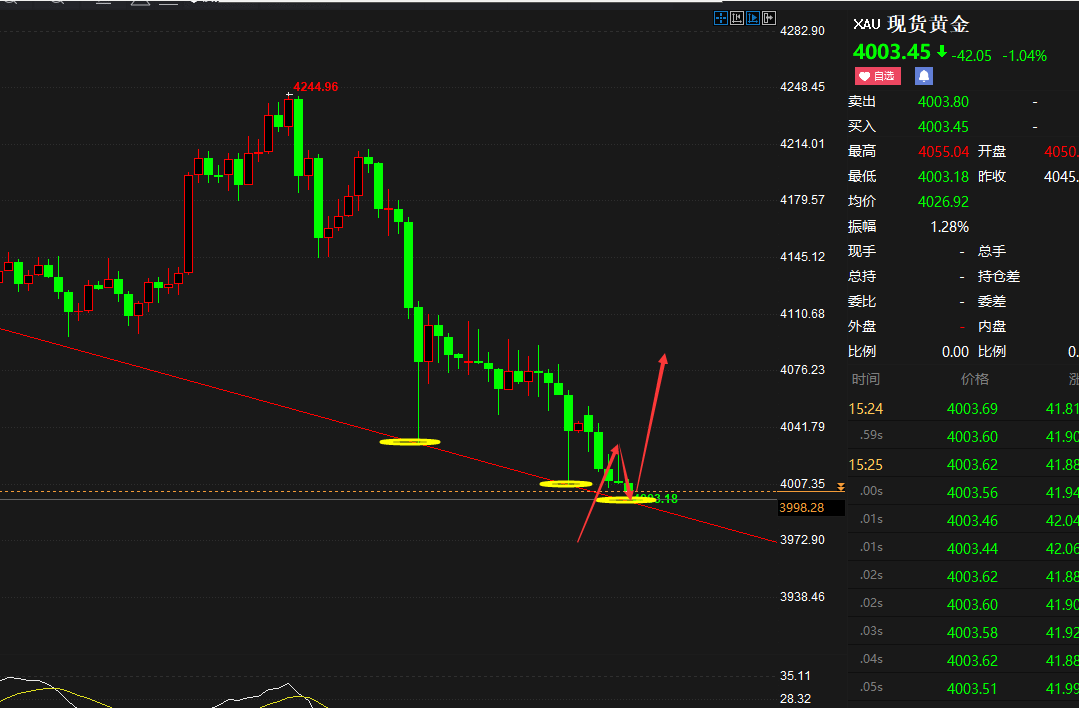The width and height of the screenshot is (1079, 708).
Task: Click the interval measure icon above the chart
Action: [x=737, y=18]
